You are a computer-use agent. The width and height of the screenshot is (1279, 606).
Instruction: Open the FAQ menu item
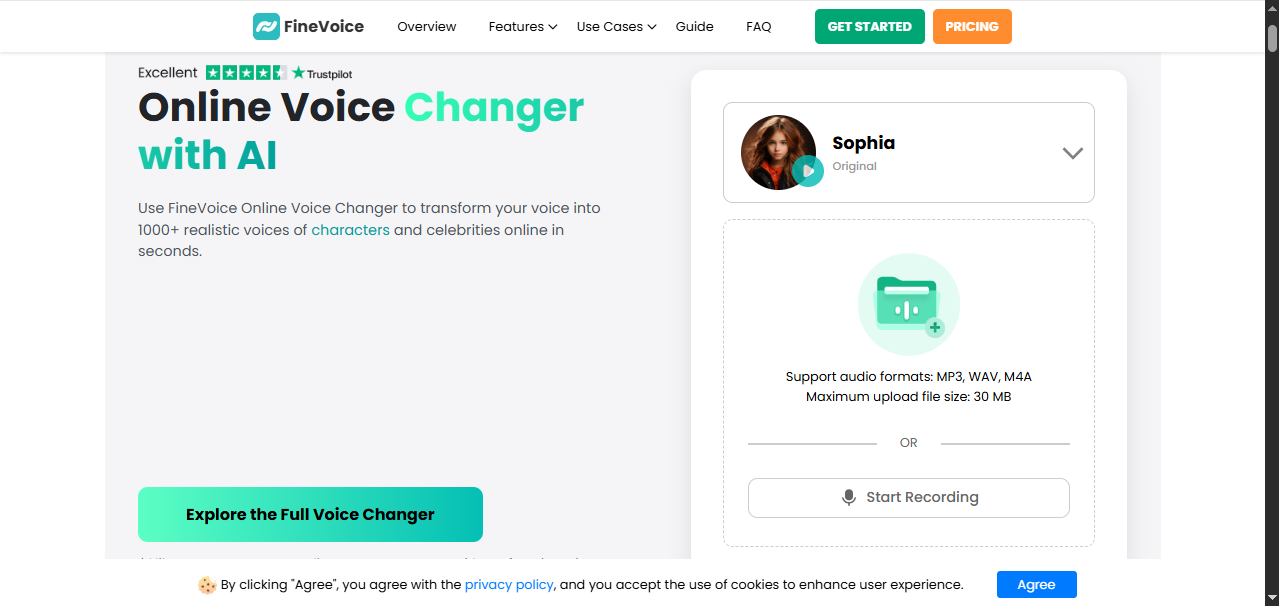pos(759,27)
